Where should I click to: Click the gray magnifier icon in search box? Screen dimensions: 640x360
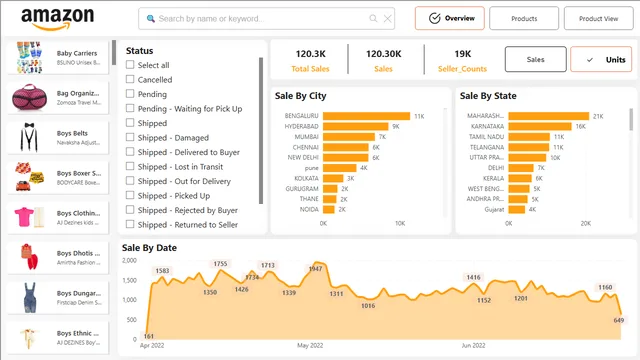point(373,18)
